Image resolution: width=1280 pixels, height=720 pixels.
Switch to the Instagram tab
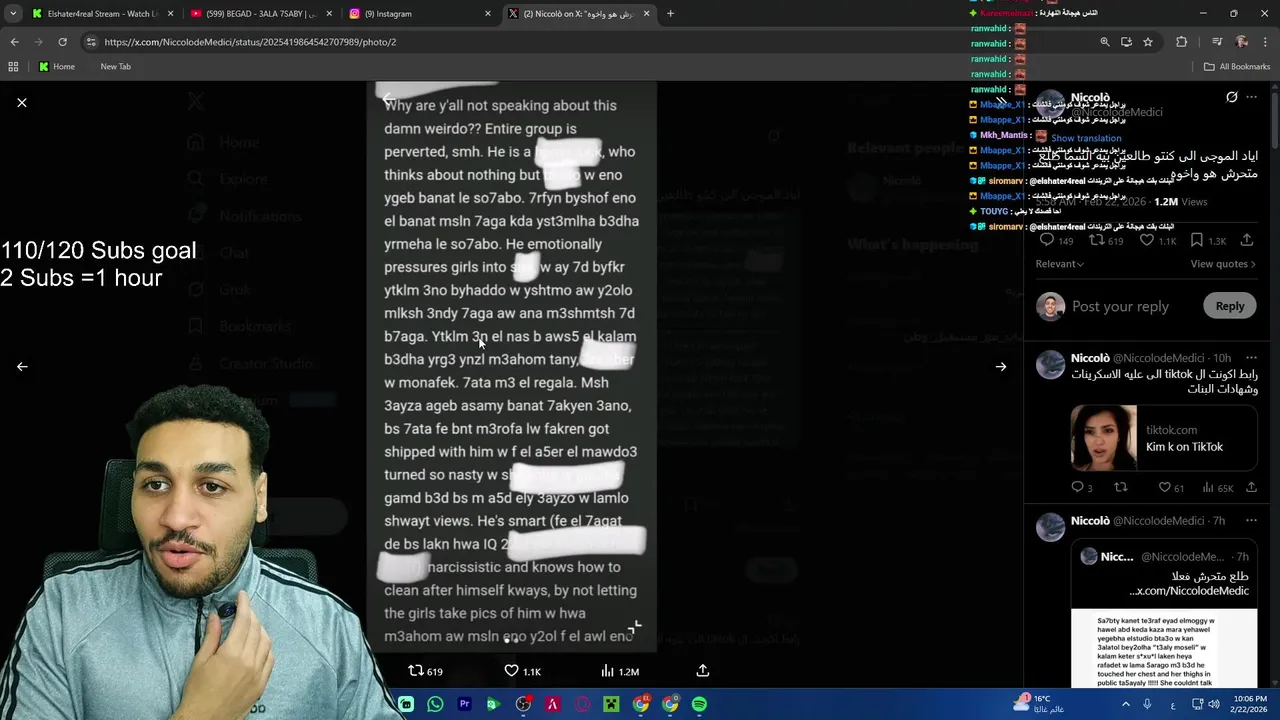418,14
